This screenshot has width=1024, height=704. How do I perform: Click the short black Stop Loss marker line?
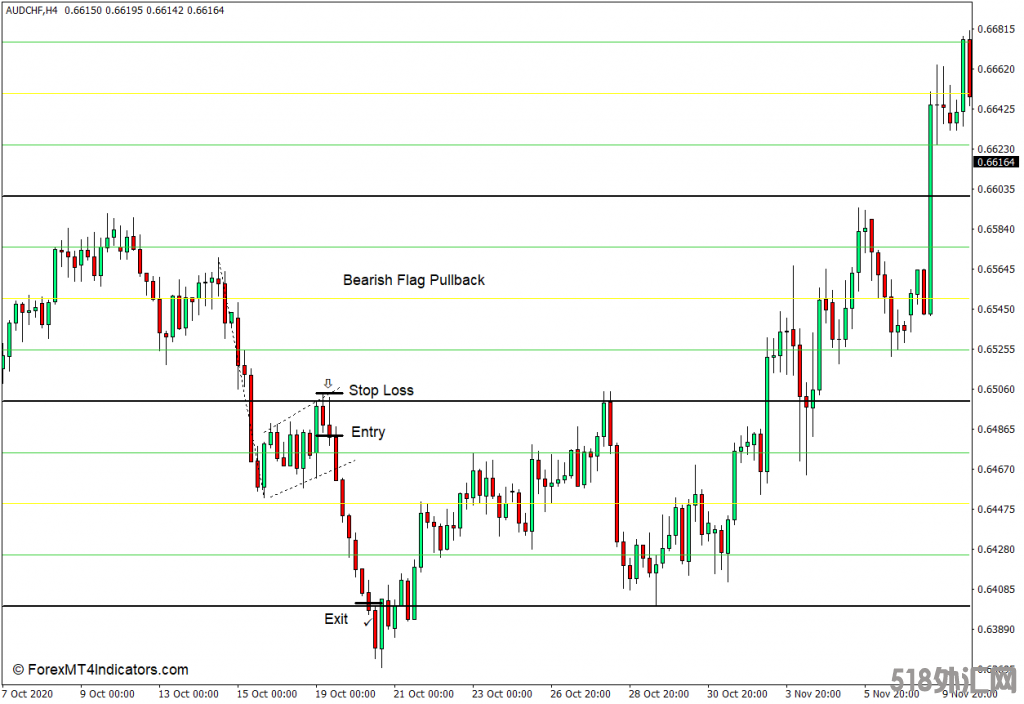click(329, 393)
